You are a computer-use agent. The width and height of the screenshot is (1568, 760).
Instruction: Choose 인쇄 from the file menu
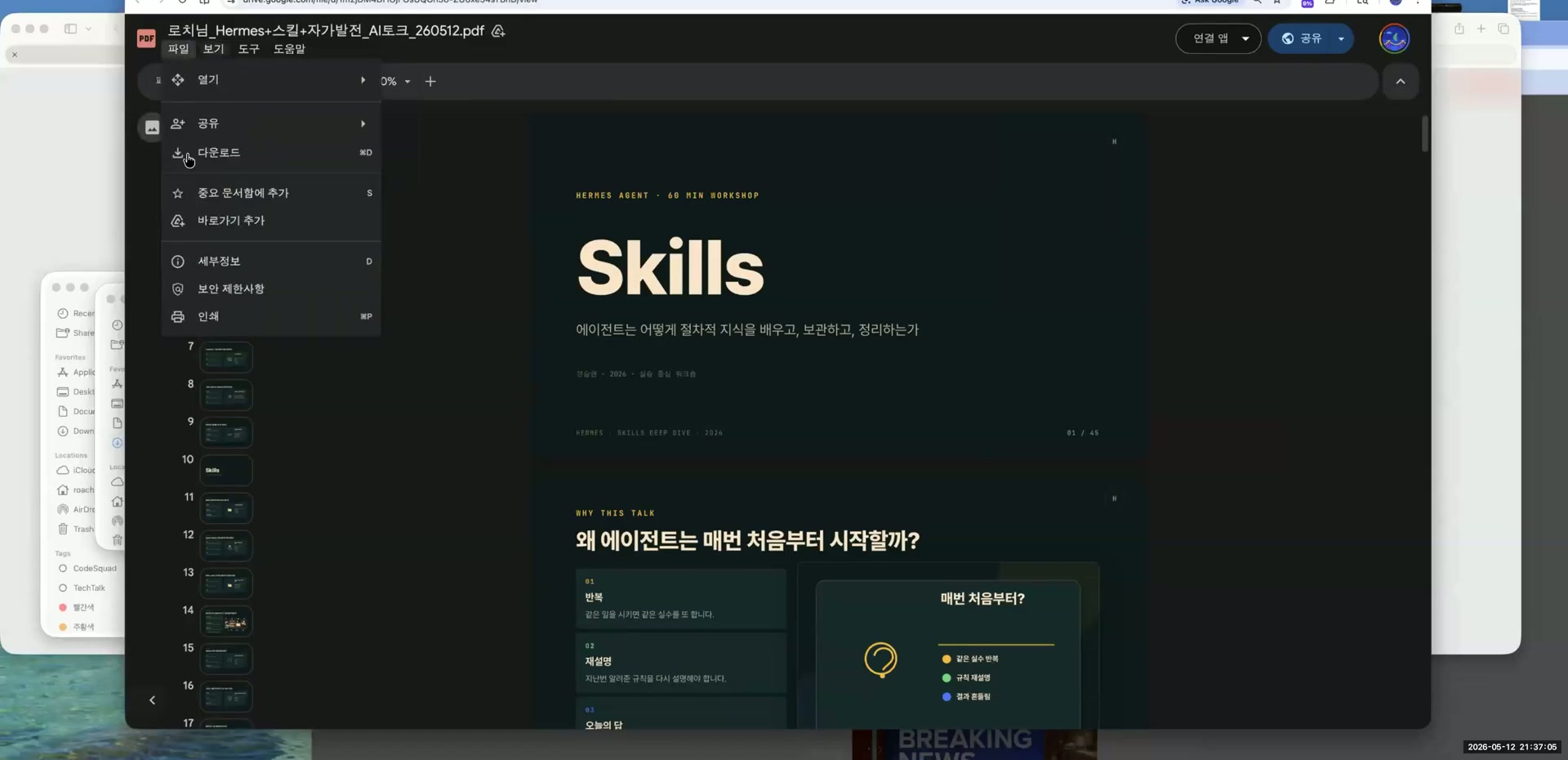click(x=271, y=316)
